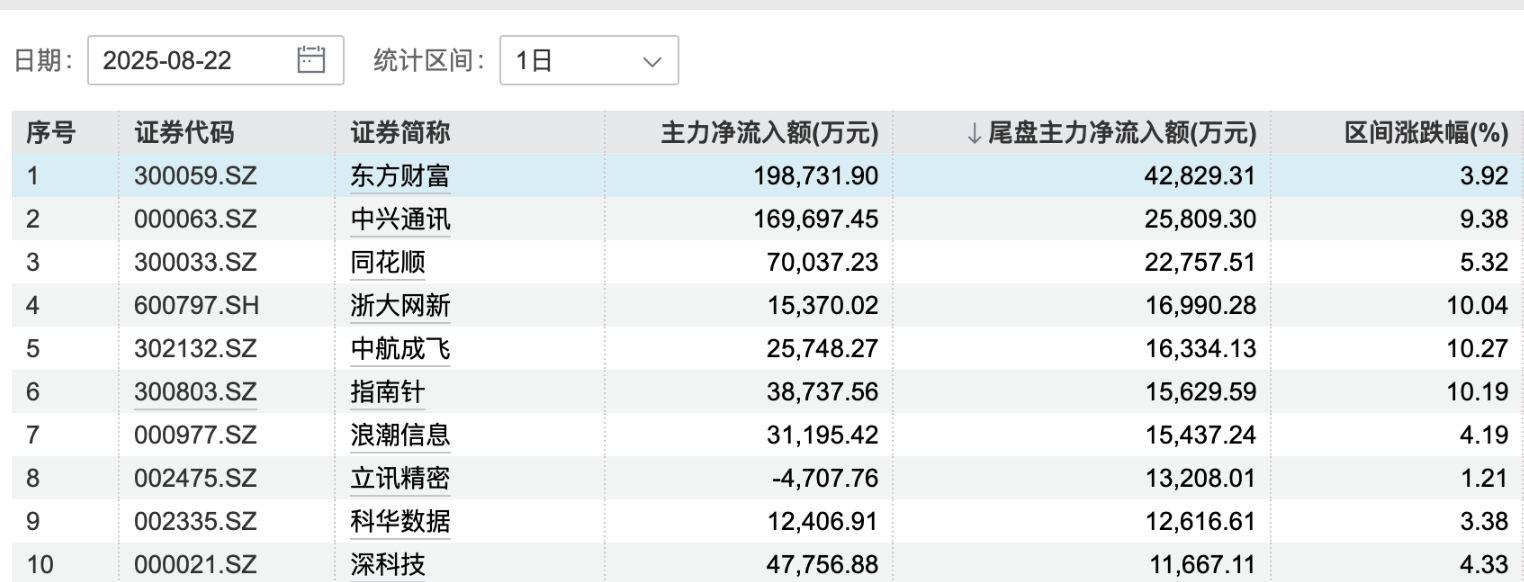Image resolution: width=1524 pixels, height=582 pixels.
Task: Click the 证券代码 column header
Action: (x=184, y=133)
